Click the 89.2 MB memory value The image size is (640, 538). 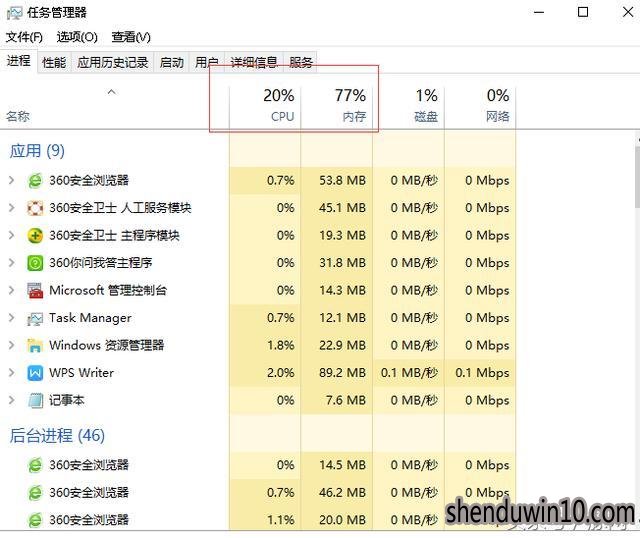(x=342, y=373)
